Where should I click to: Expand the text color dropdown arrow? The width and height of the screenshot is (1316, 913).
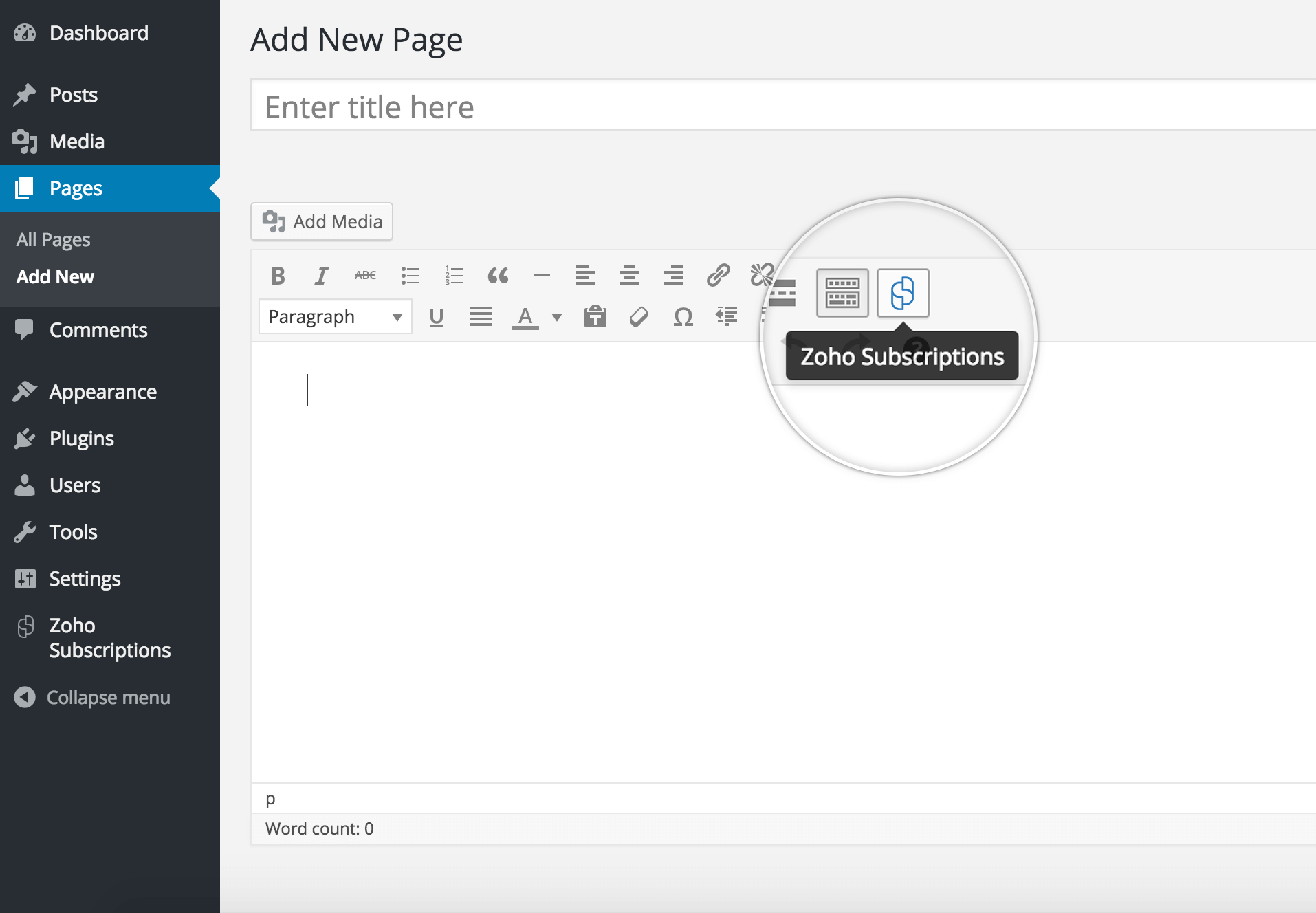[x=557, y=317]
